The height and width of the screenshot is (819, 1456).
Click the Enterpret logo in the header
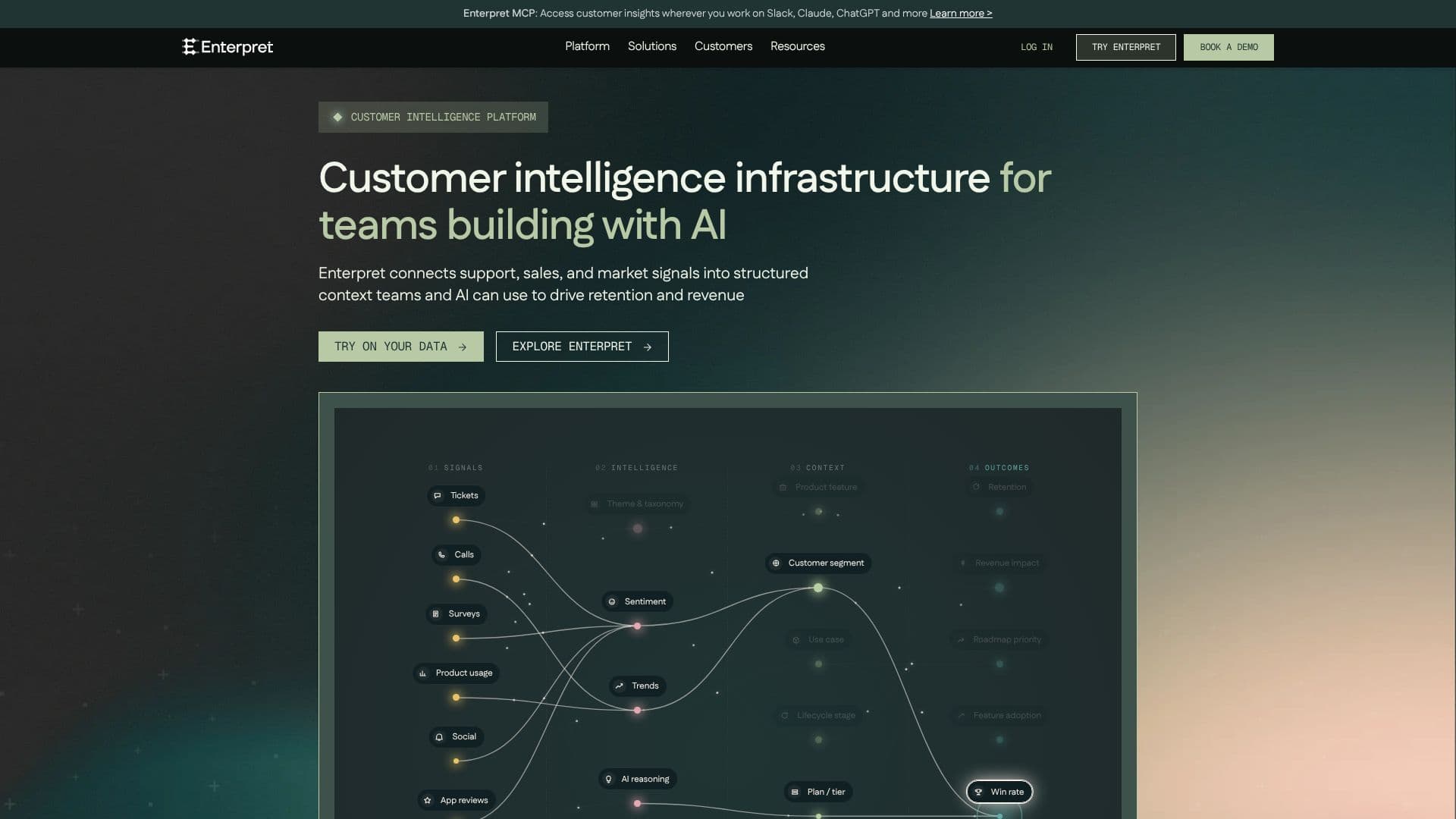point(227,47)
